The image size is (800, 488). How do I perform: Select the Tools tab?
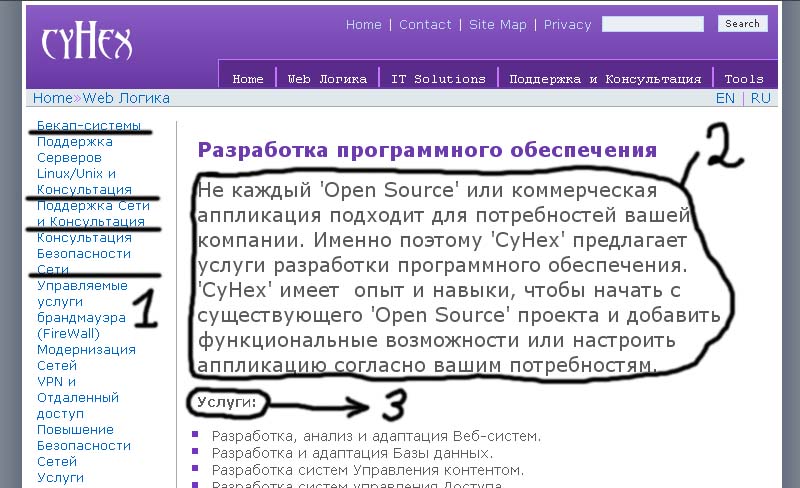(x=744, y=79)
